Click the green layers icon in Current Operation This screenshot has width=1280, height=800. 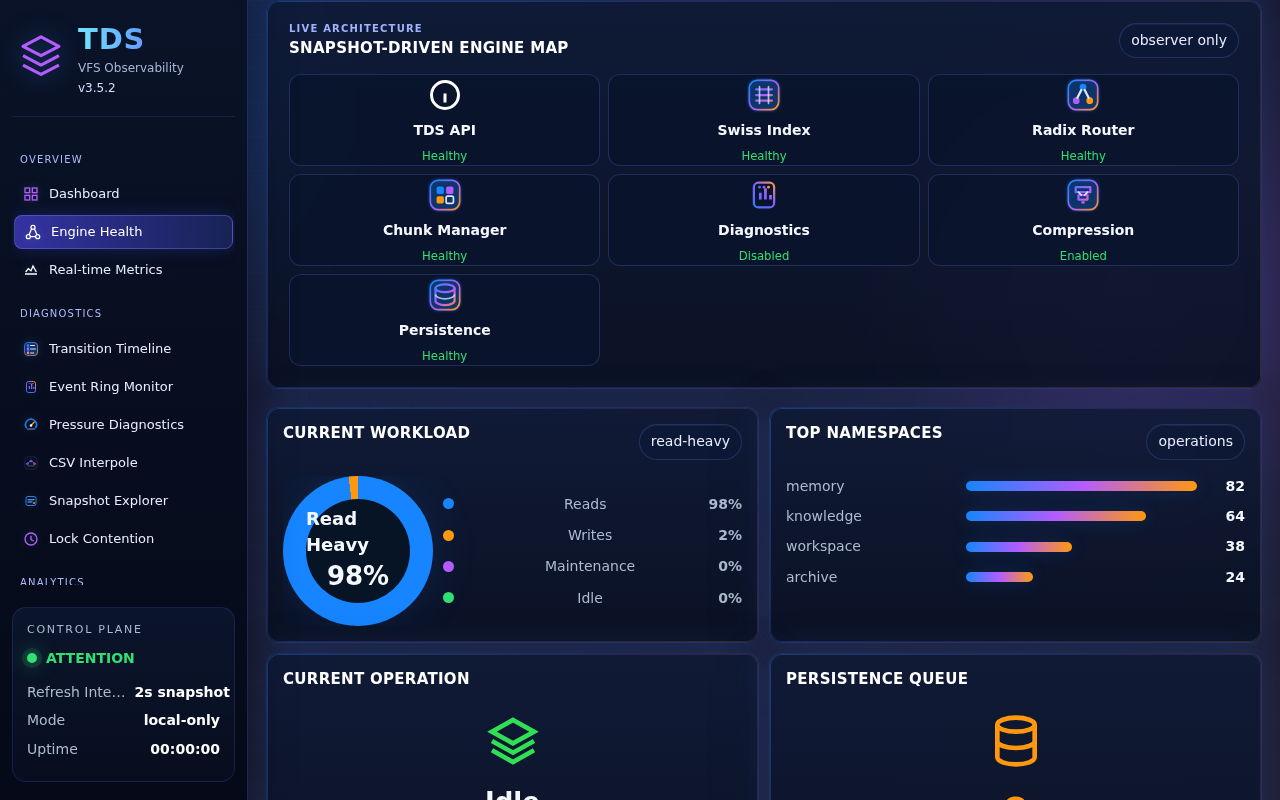(x=513, y=741)
